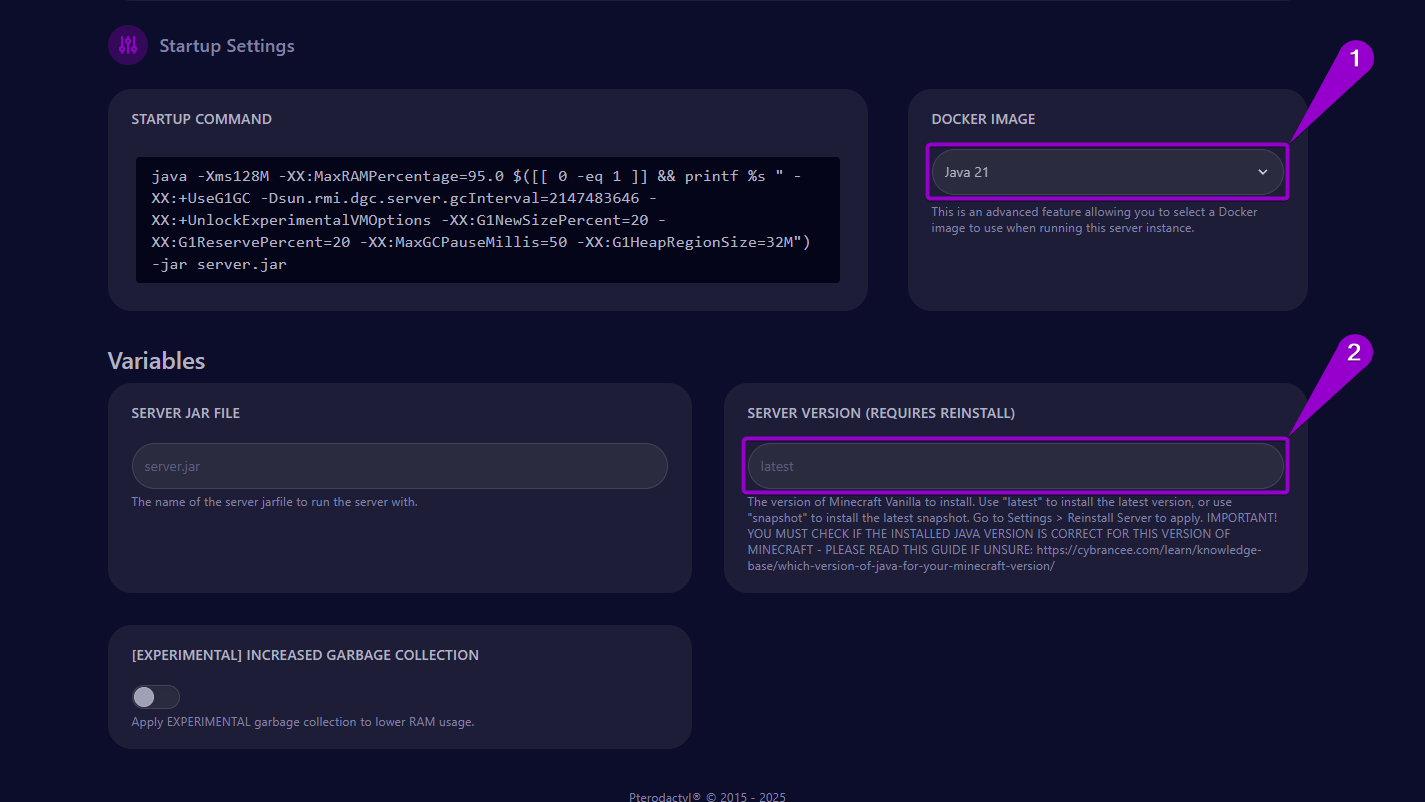Image resolution: width=1425 pixels, height=802 pixels.
Task: Click inside the Server Jar File input
Action: pos(398,465)
